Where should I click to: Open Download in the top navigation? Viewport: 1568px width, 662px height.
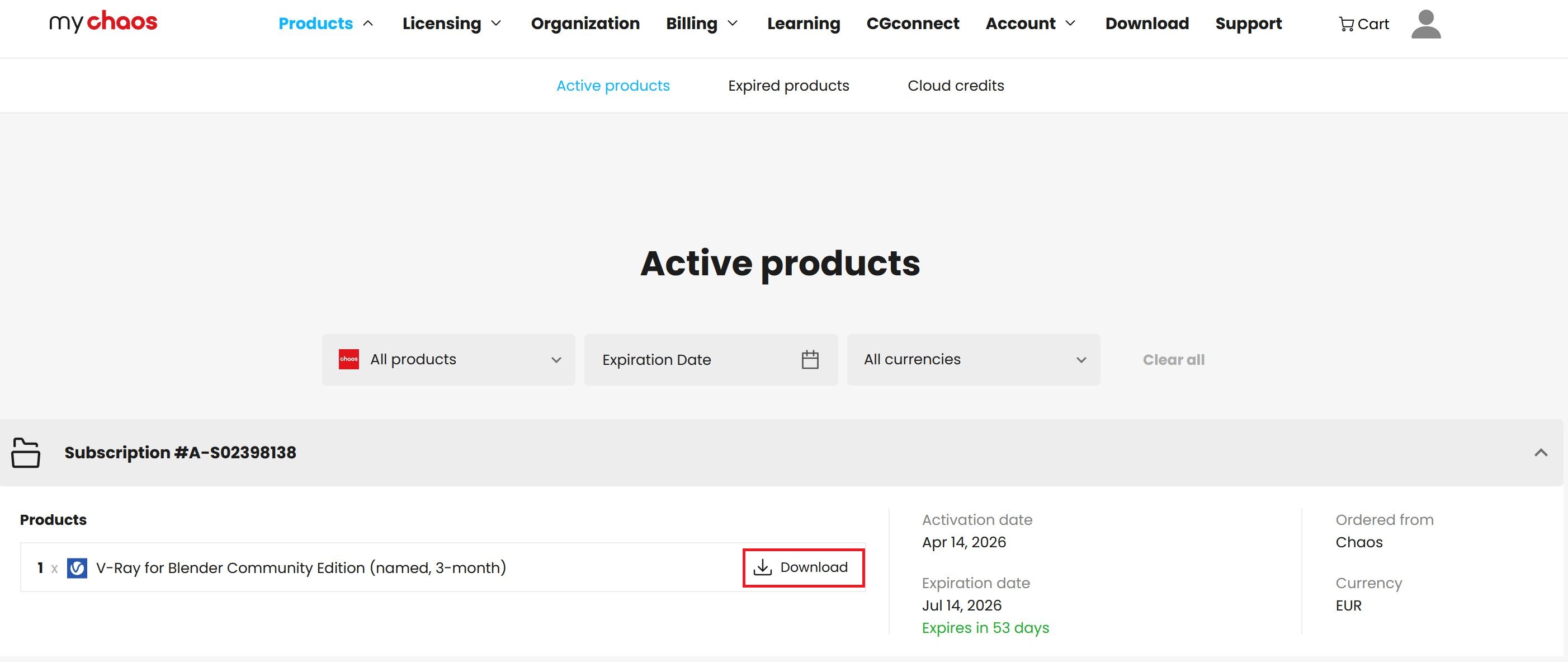1147,23
